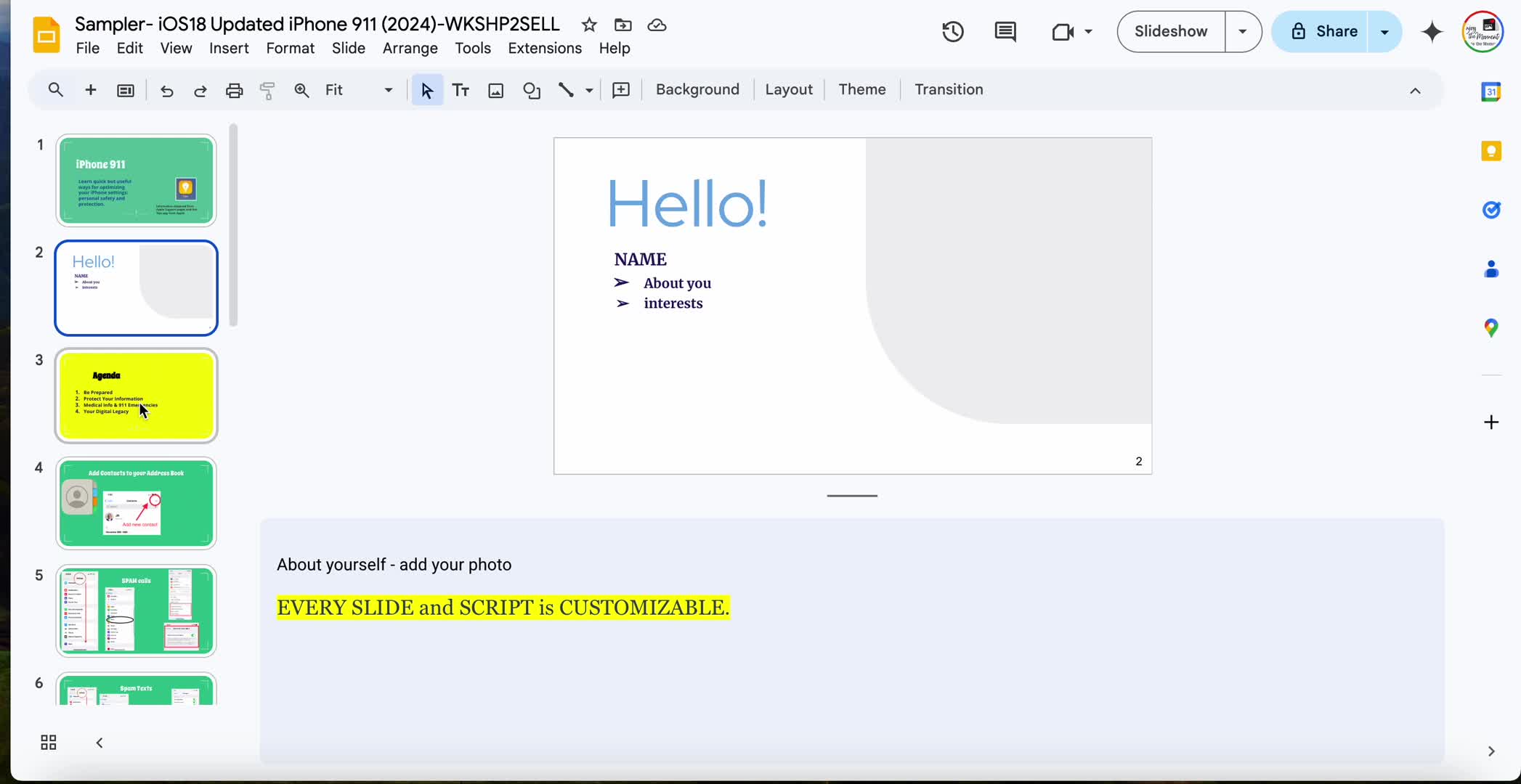Open the comments panel icon
Image resolution: width=1521 pixels, height=784 pixels.
(x=1005, y=31)
